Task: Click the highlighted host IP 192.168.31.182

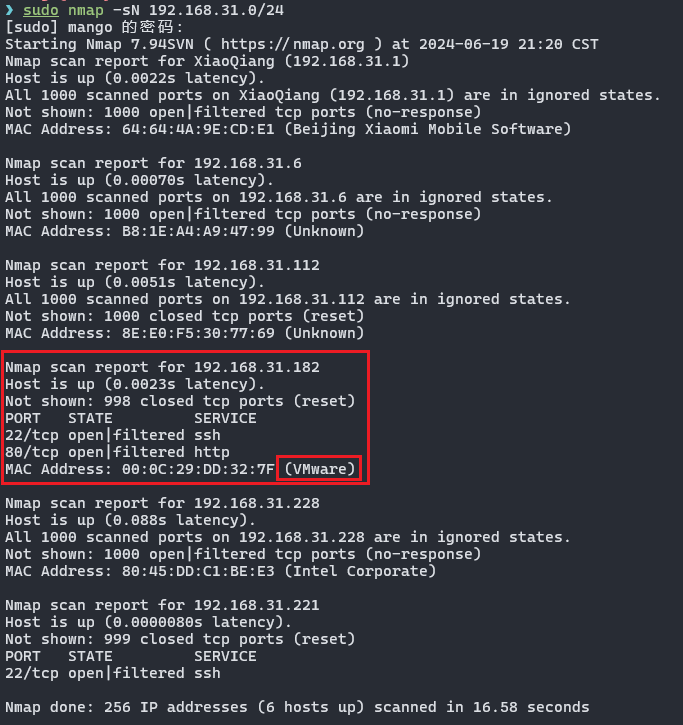Action: pos(257,367)
